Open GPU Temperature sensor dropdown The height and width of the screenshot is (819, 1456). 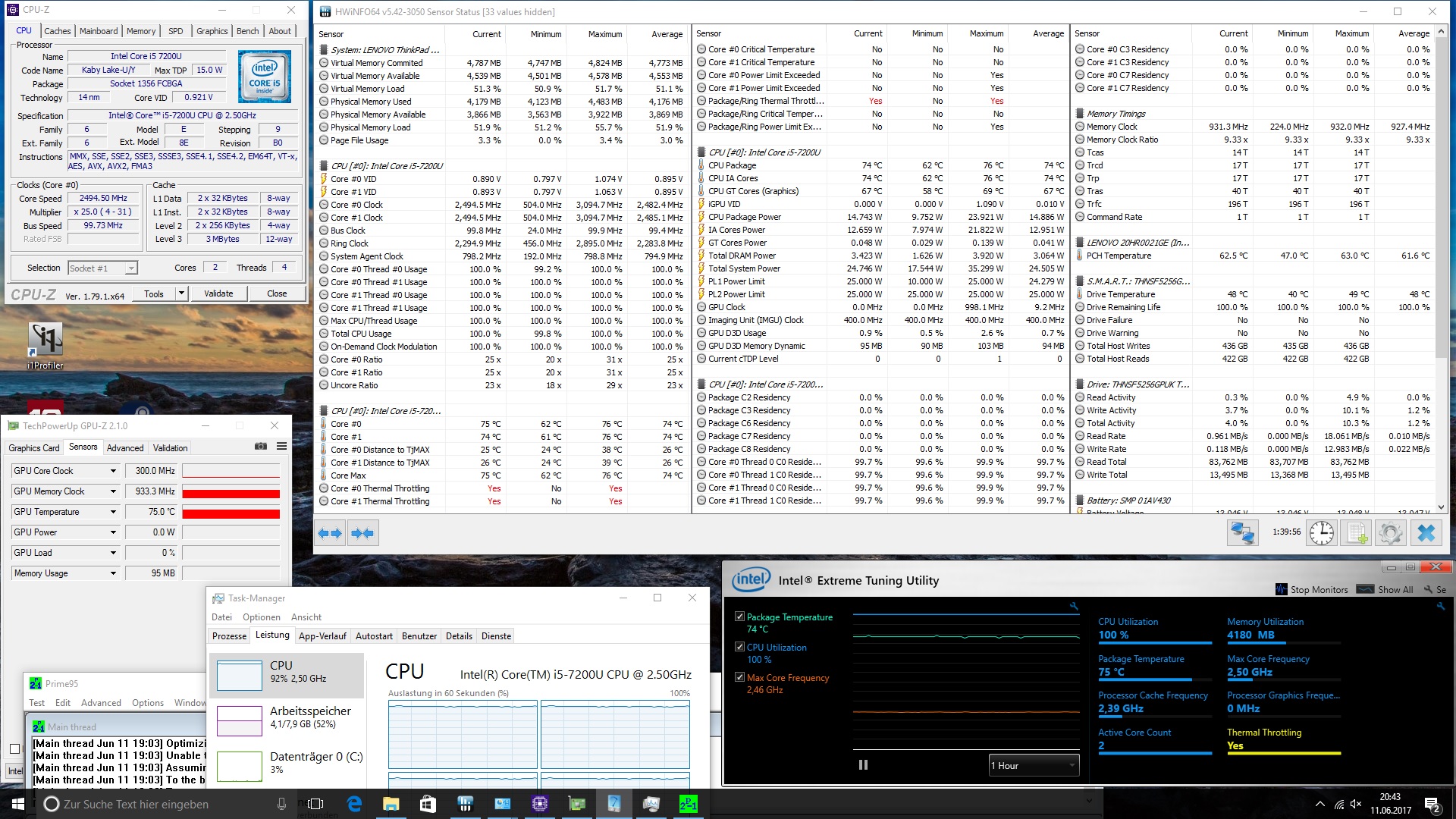(x=113, y=512)
